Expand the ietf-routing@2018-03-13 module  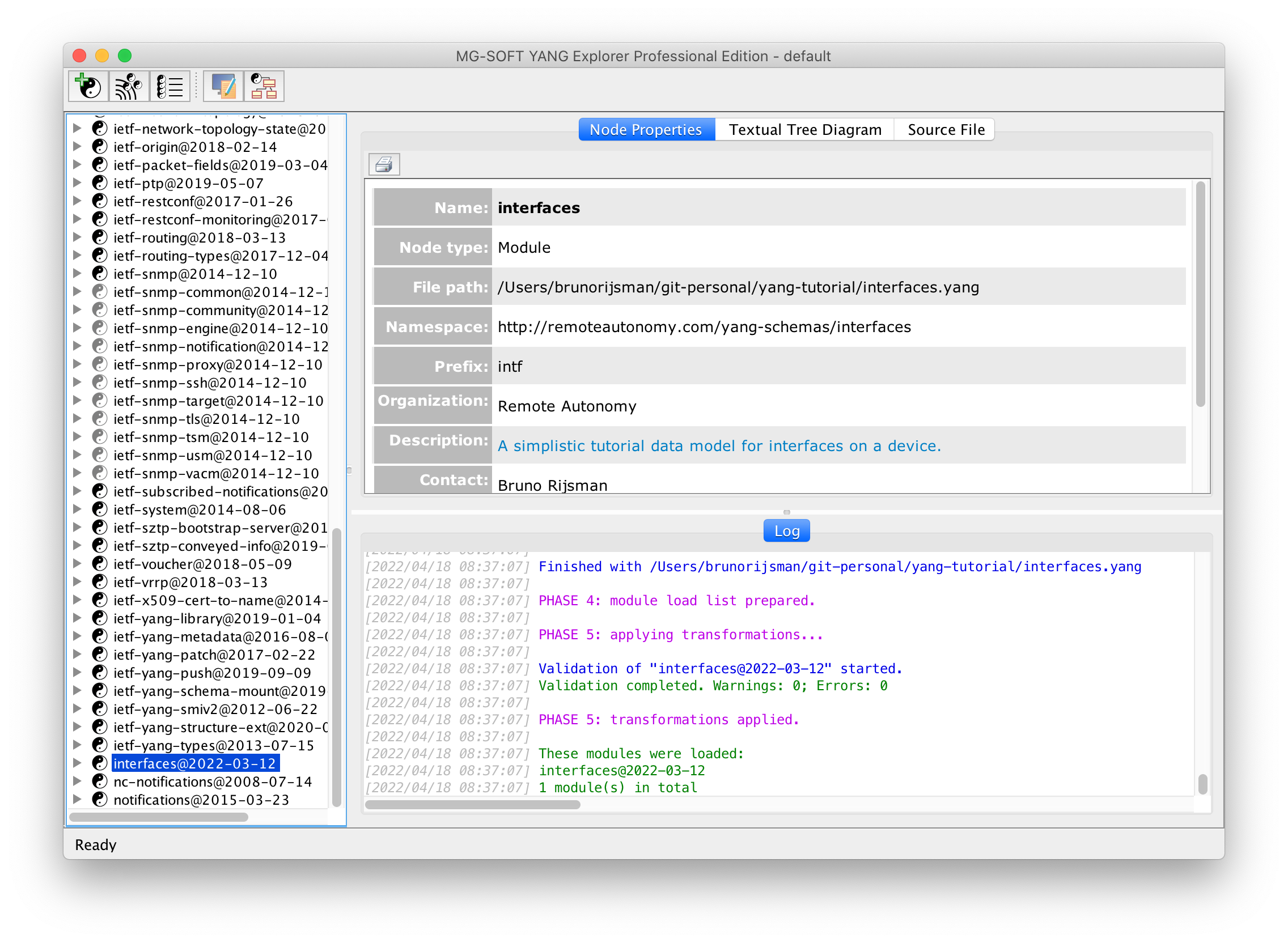[x=77, y=237]
